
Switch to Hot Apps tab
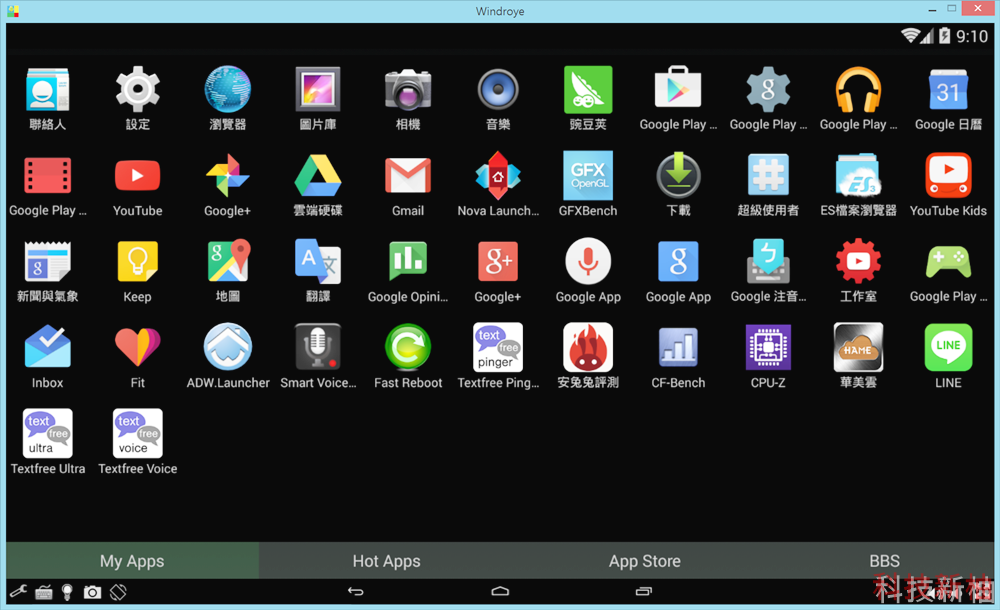point(386,561)
